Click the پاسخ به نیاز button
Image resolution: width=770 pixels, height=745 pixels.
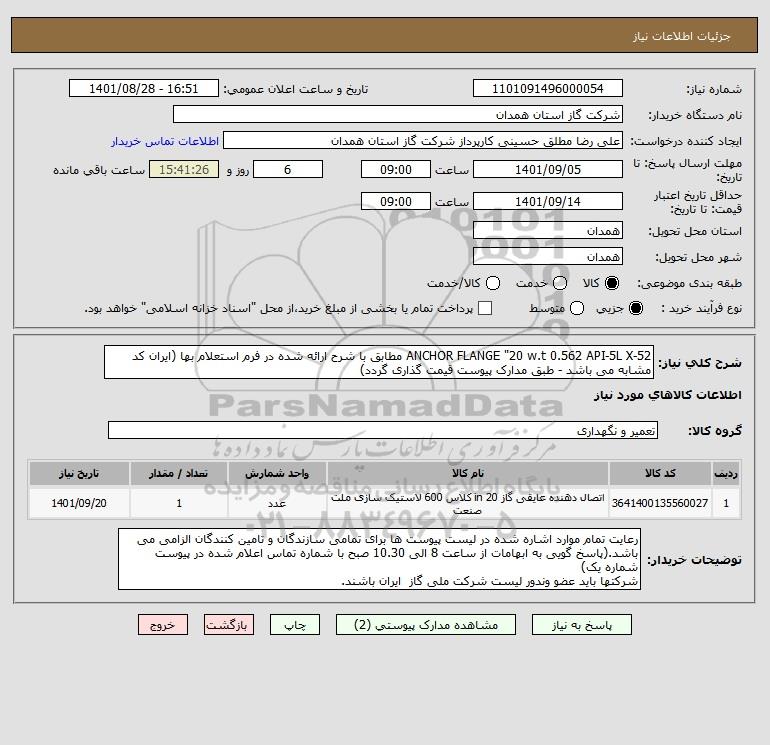(581, 625)
